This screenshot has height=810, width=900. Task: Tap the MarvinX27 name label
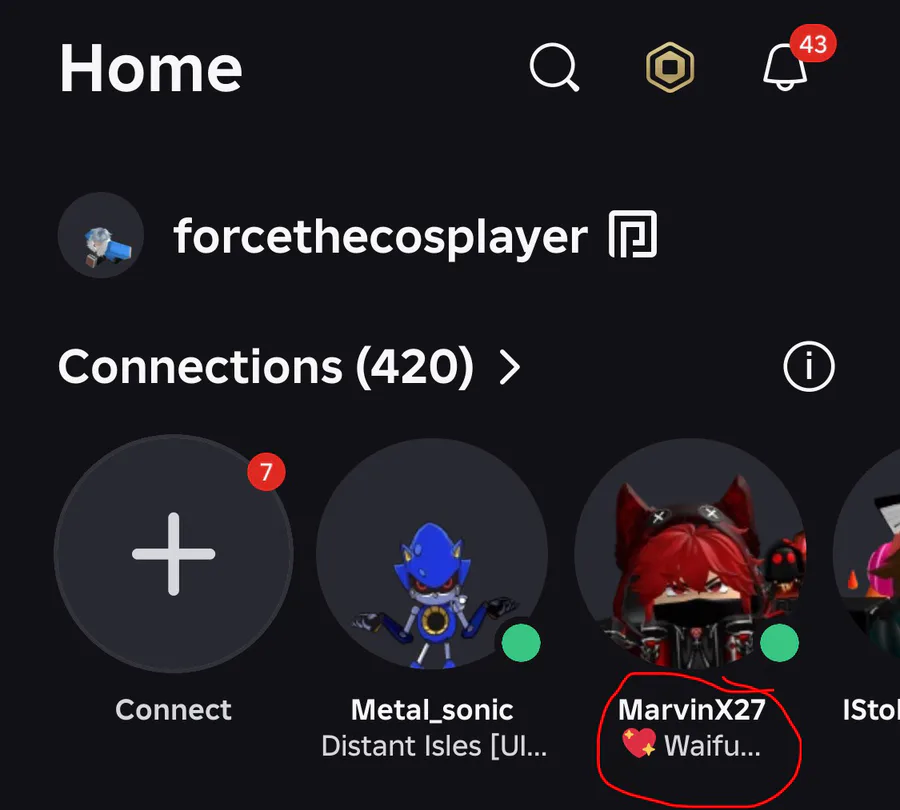692,710
